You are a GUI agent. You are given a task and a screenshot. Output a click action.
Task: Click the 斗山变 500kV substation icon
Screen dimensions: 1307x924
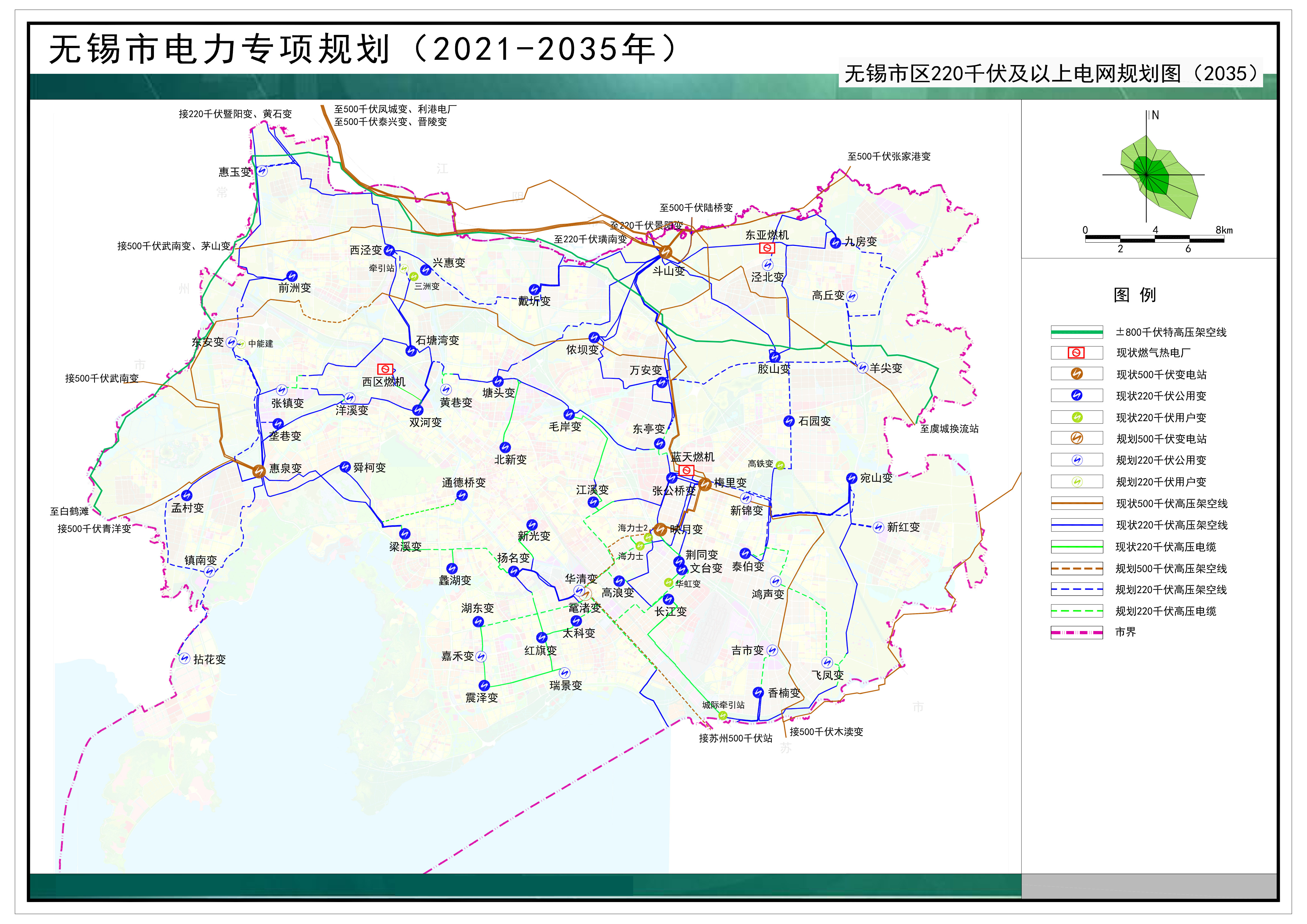click(x=666, y=252)
